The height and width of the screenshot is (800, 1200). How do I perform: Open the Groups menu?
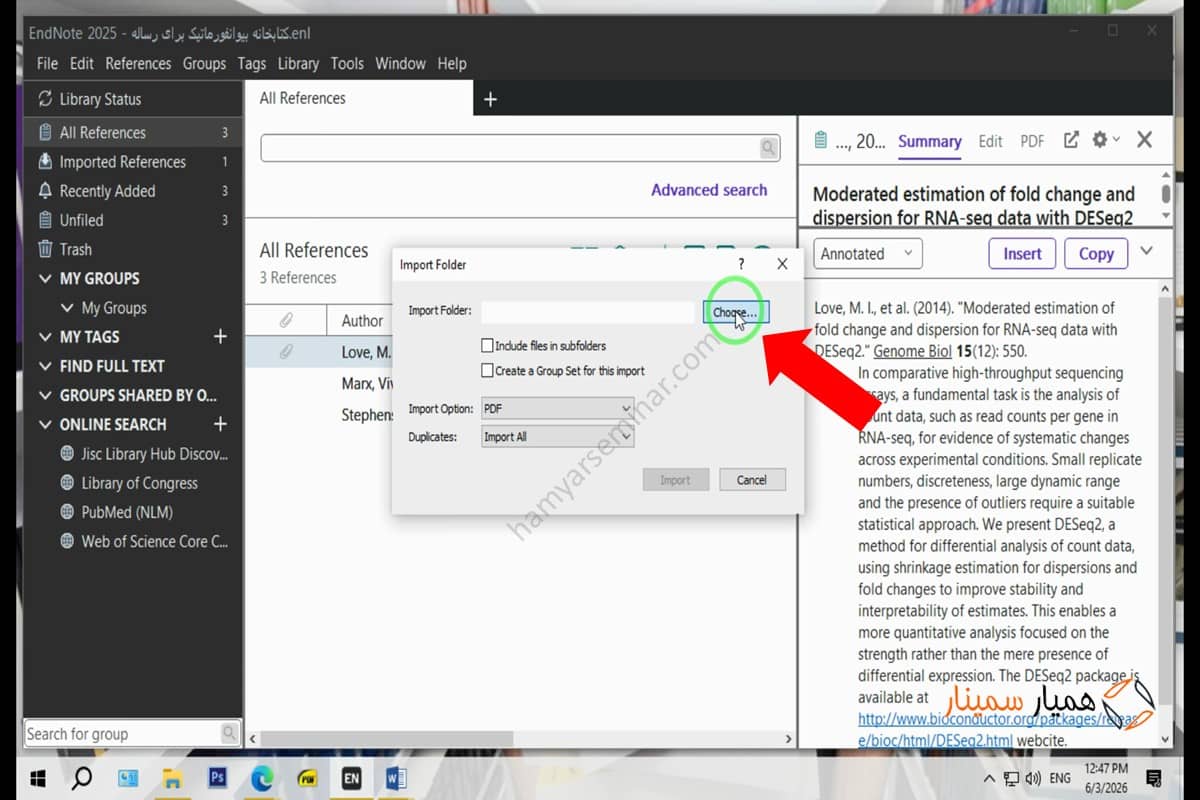pyautogui.click(x=204, y=63)
